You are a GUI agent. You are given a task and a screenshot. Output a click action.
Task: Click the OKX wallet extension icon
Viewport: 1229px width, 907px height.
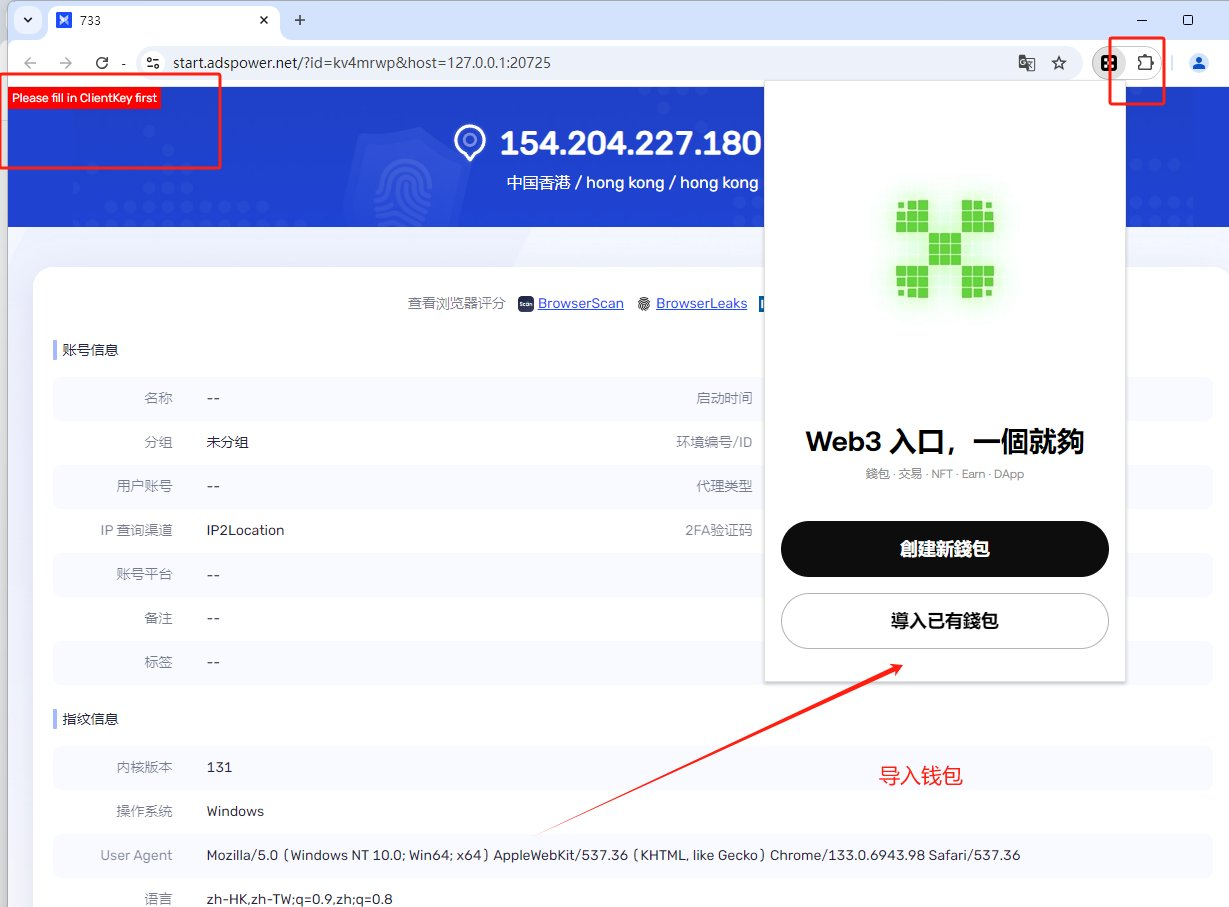(1108, 62)
